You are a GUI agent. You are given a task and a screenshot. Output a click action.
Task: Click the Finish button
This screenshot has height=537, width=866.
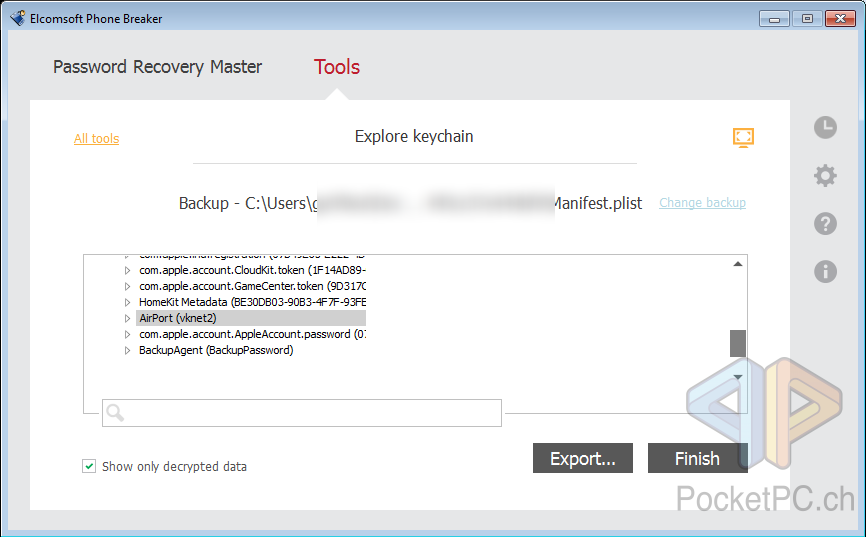[698, 458]
